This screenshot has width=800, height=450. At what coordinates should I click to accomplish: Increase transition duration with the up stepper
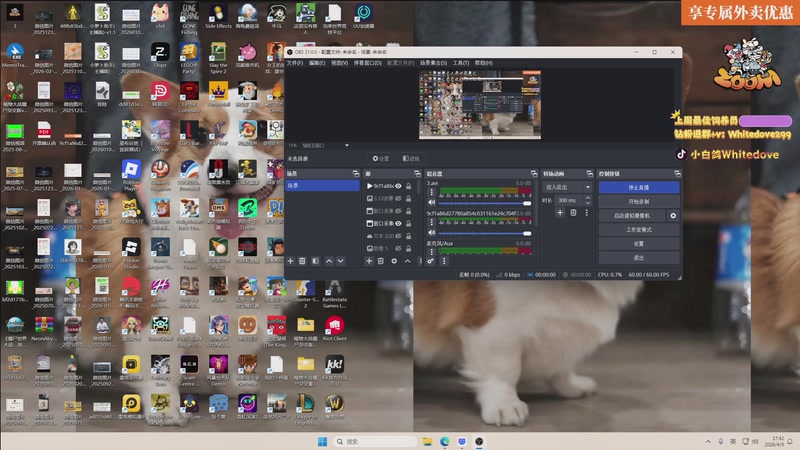click(588, 198)
